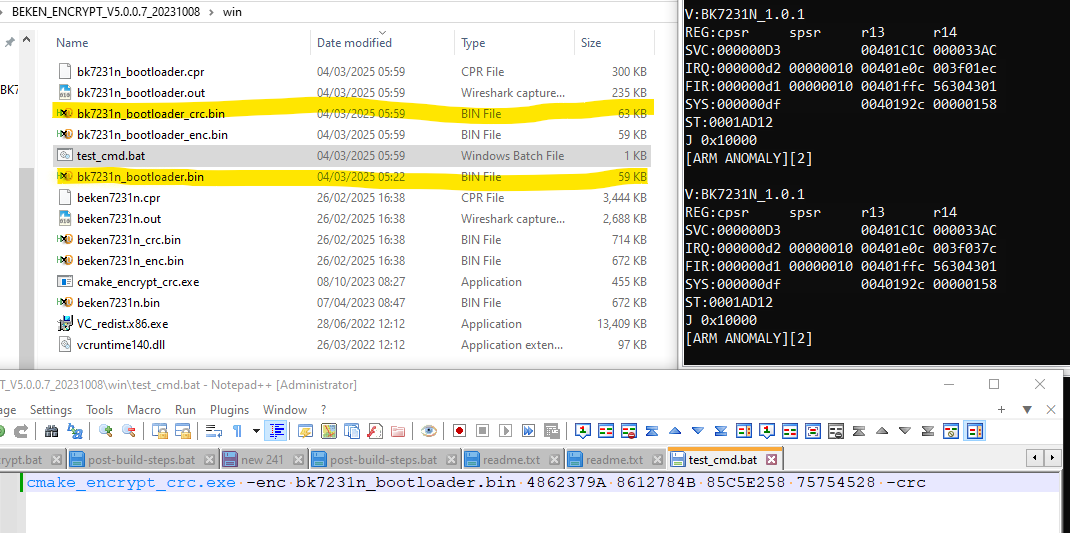Click the Zoom Out magnifier icon
1070x533 pixels.
(x=128, y=431)
